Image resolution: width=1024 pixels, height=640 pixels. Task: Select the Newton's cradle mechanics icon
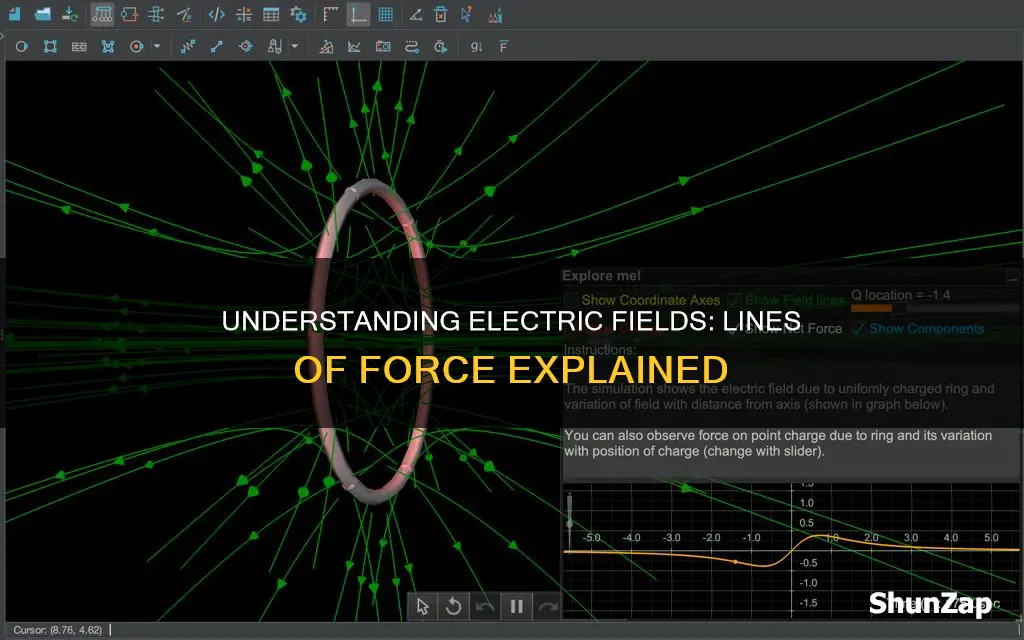[102, 14]
